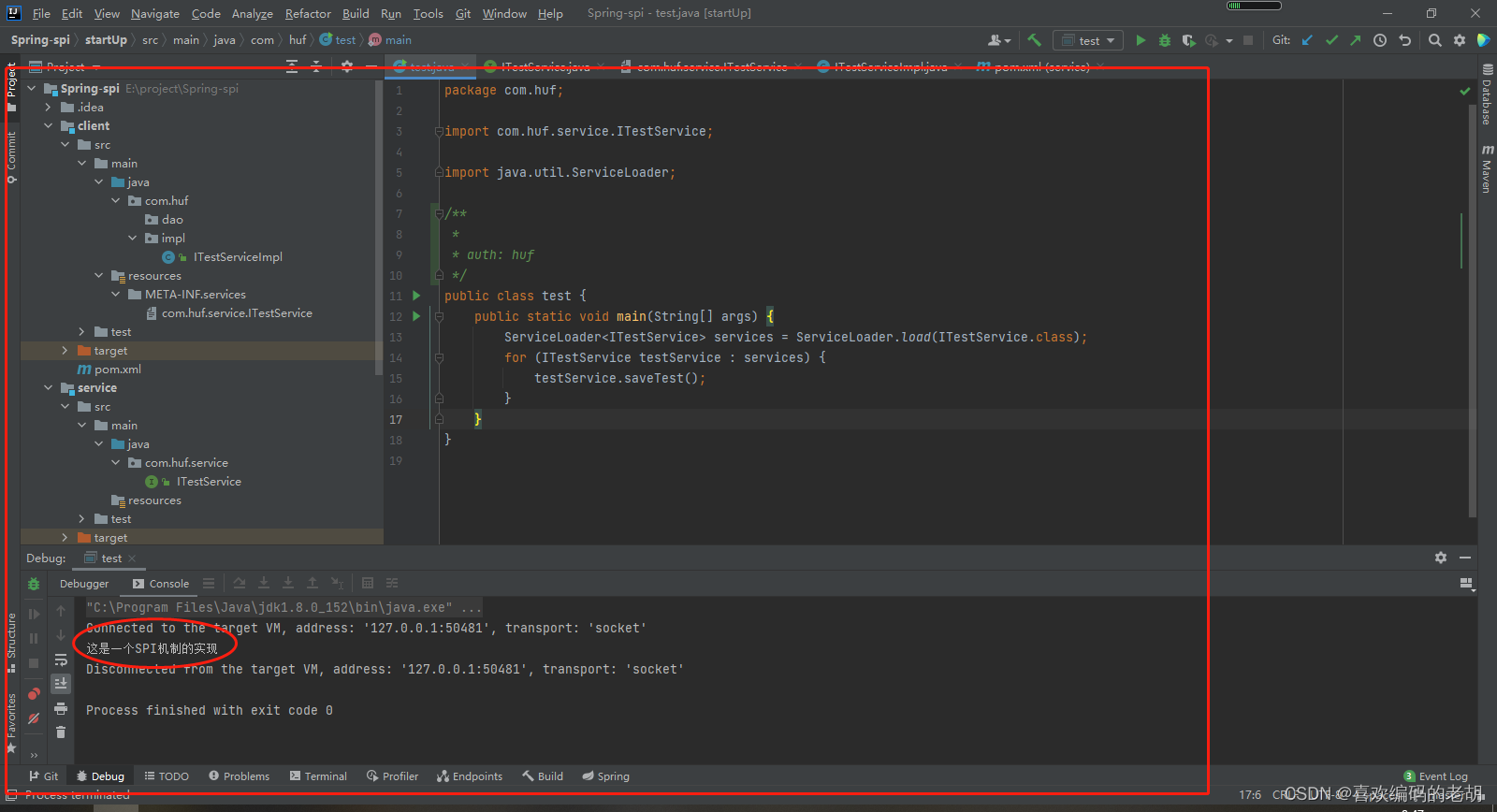Viewport: 1497px width, 812px height.
Task: Open the user account dropdown in toolbar
Action: point(999,40)
